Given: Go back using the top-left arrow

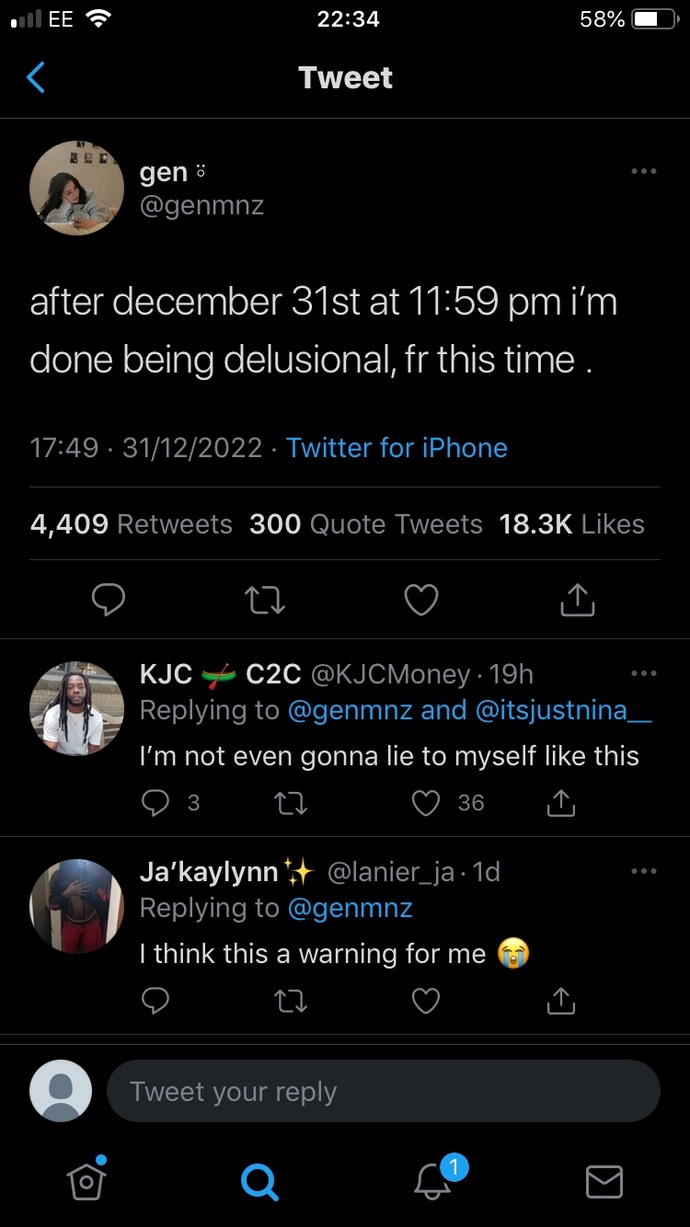Looking at the screenshot, I should coord(35,77).
